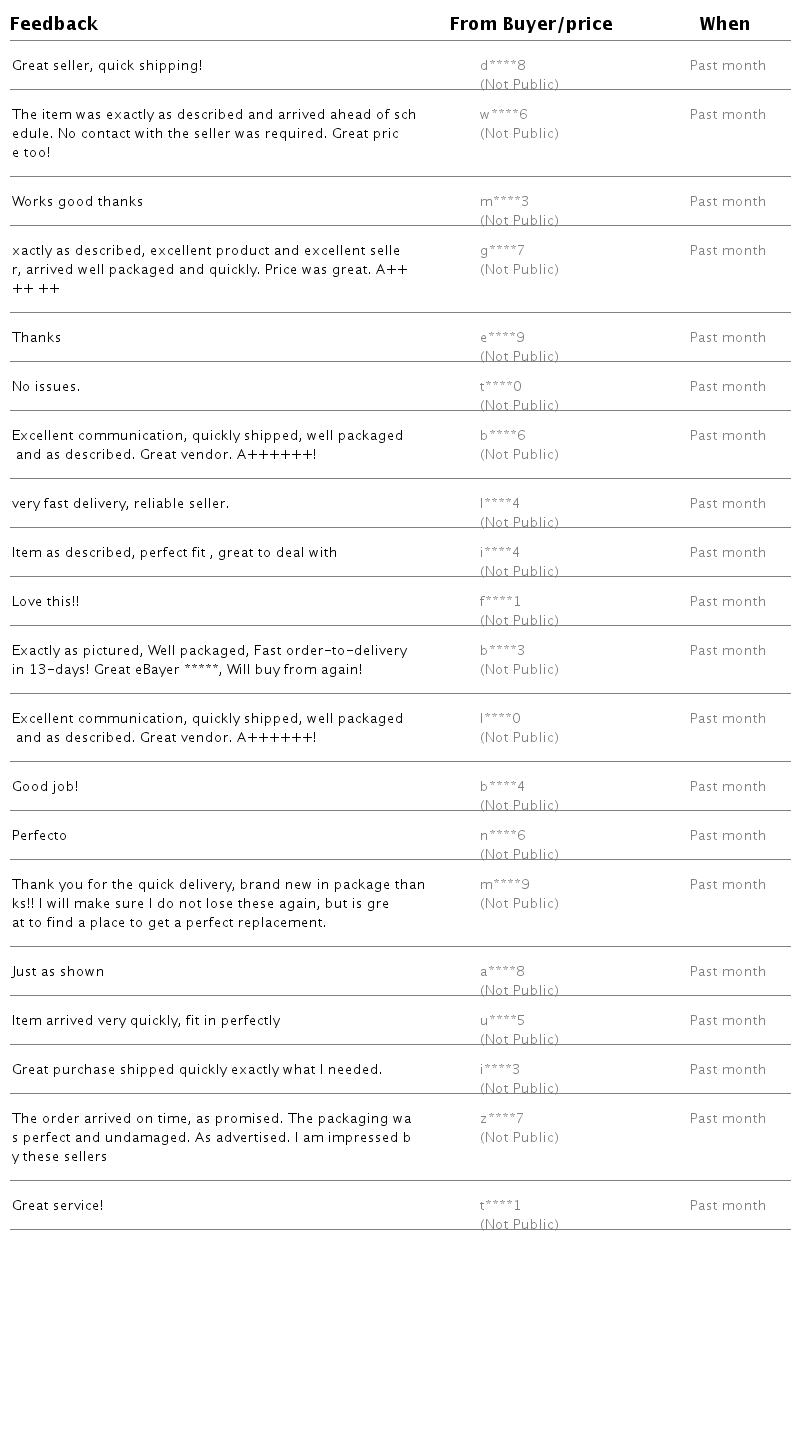This screenshot has height=1452, width=800.
Task: Open buyer z****7
Action: coord(502,1119)
